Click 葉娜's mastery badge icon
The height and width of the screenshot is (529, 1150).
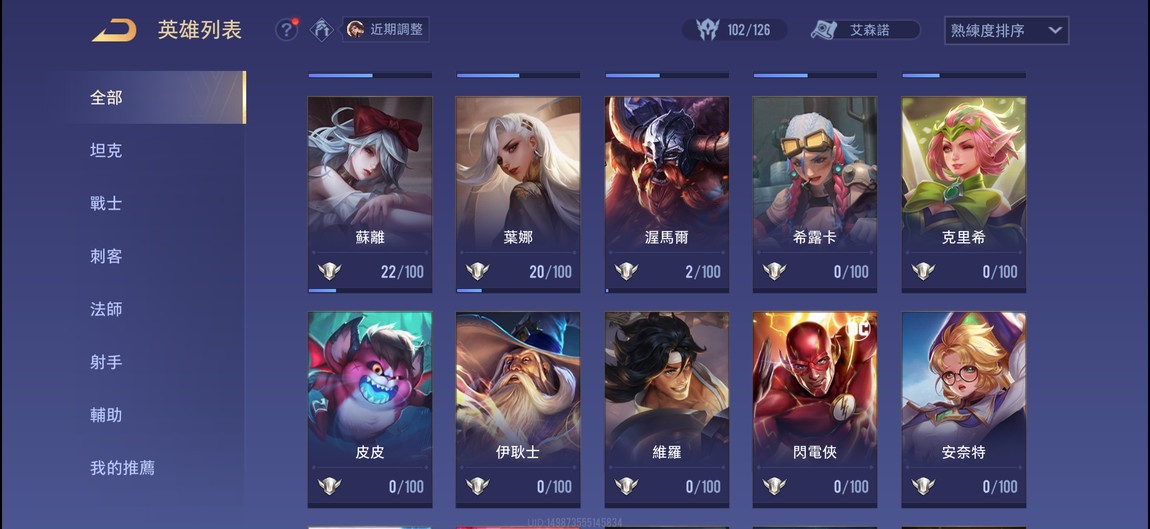point(477,271)
